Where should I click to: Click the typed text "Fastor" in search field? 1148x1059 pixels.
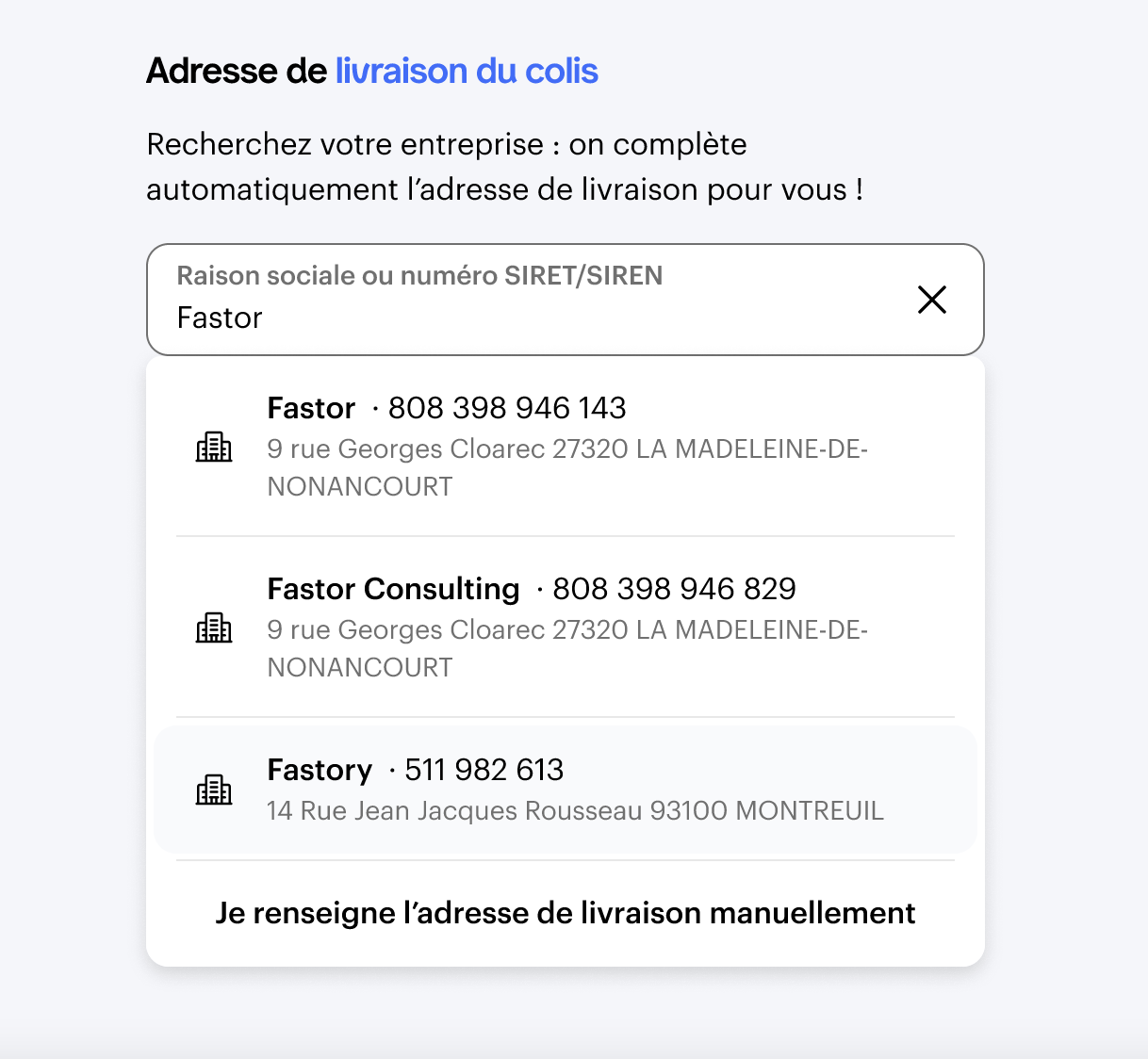coord(220,318)
